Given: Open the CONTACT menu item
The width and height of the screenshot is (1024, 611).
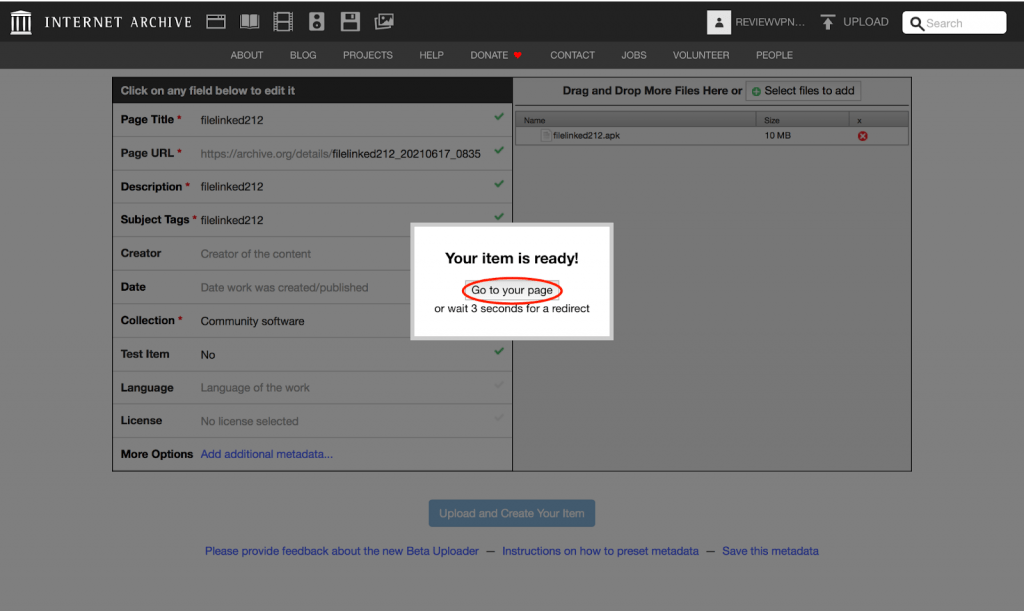Looking at the screenshot, I should click(x=572, y=55).
